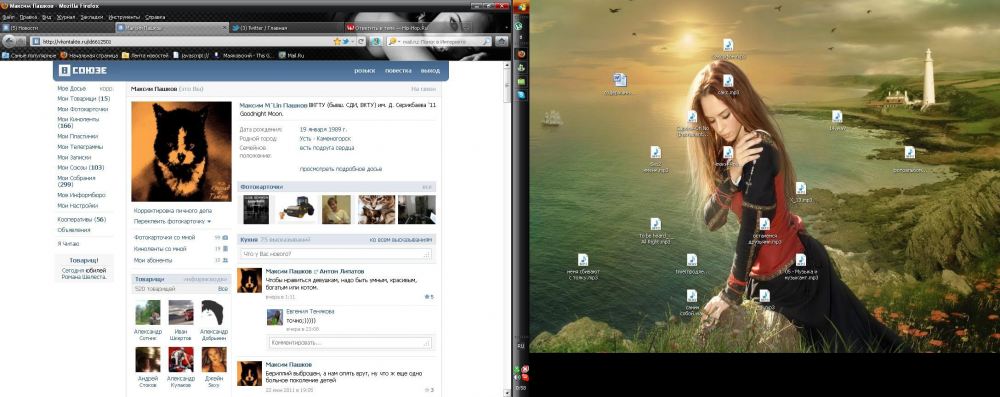
Task: Like the post about liking girls
Action: click(x=429, y=297)
